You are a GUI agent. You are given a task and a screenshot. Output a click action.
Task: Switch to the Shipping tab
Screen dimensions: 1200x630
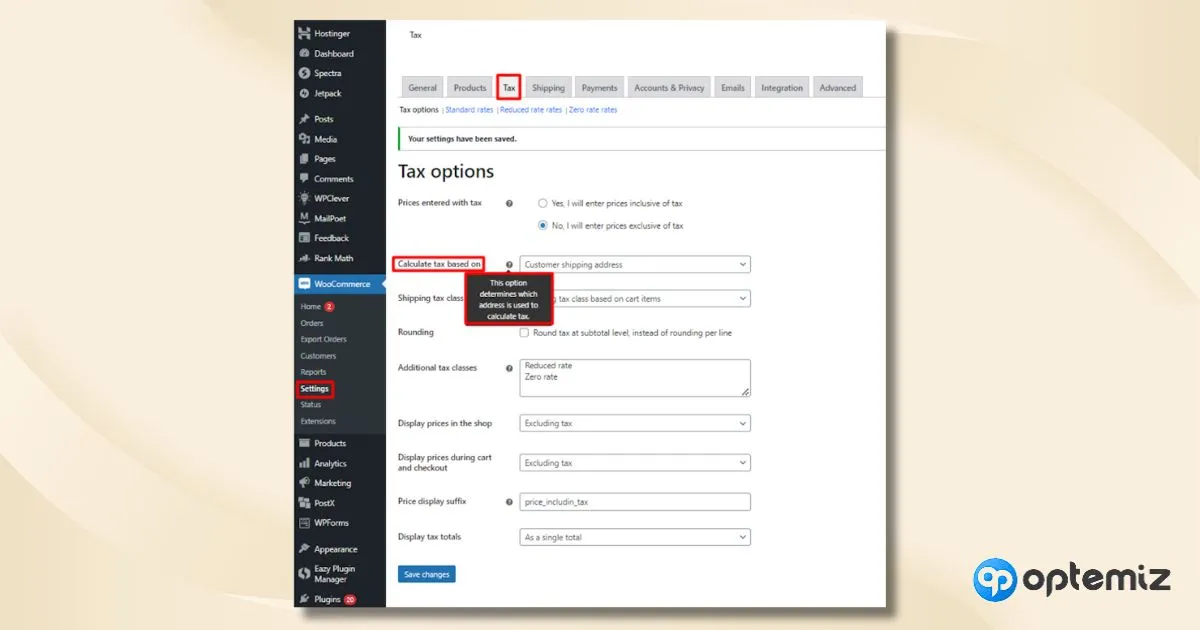click(x=548, y=87)
